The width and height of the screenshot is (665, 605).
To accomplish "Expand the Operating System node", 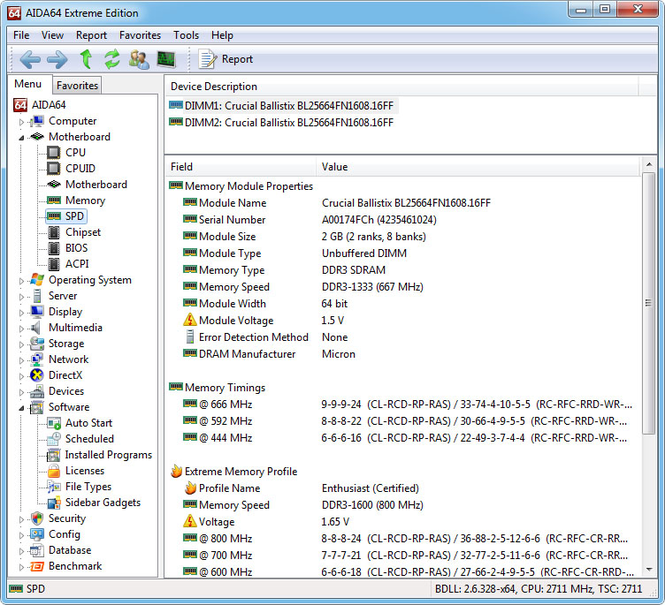I will pos(21,281).
